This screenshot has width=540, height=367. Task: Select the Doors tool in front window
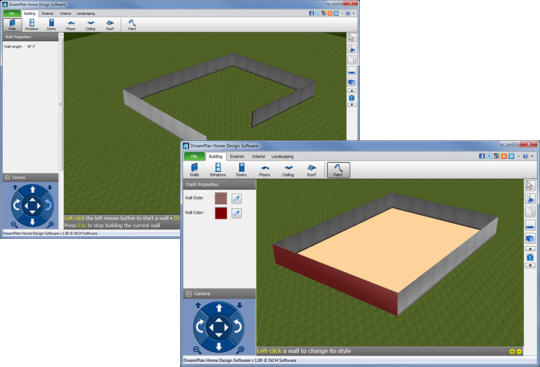coord(241,170)
